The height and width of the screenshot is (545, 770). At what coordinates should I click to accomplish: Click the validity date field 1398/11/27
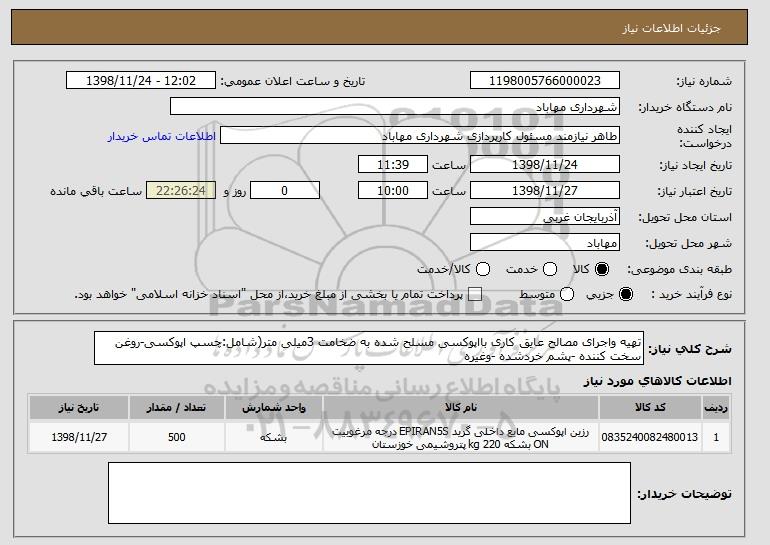point(545,191)
